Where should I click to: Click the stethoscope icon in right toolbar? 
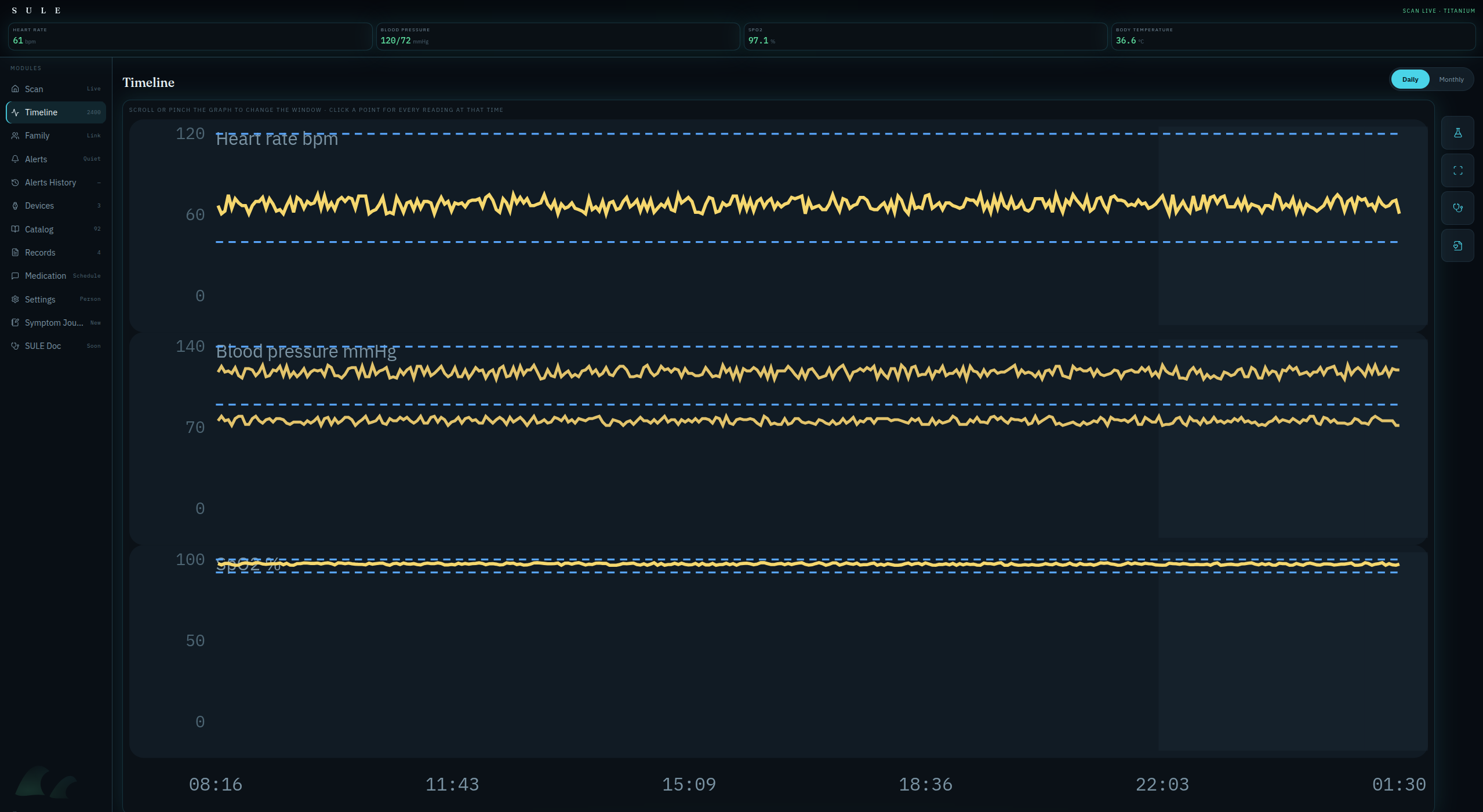point(1457,208)
